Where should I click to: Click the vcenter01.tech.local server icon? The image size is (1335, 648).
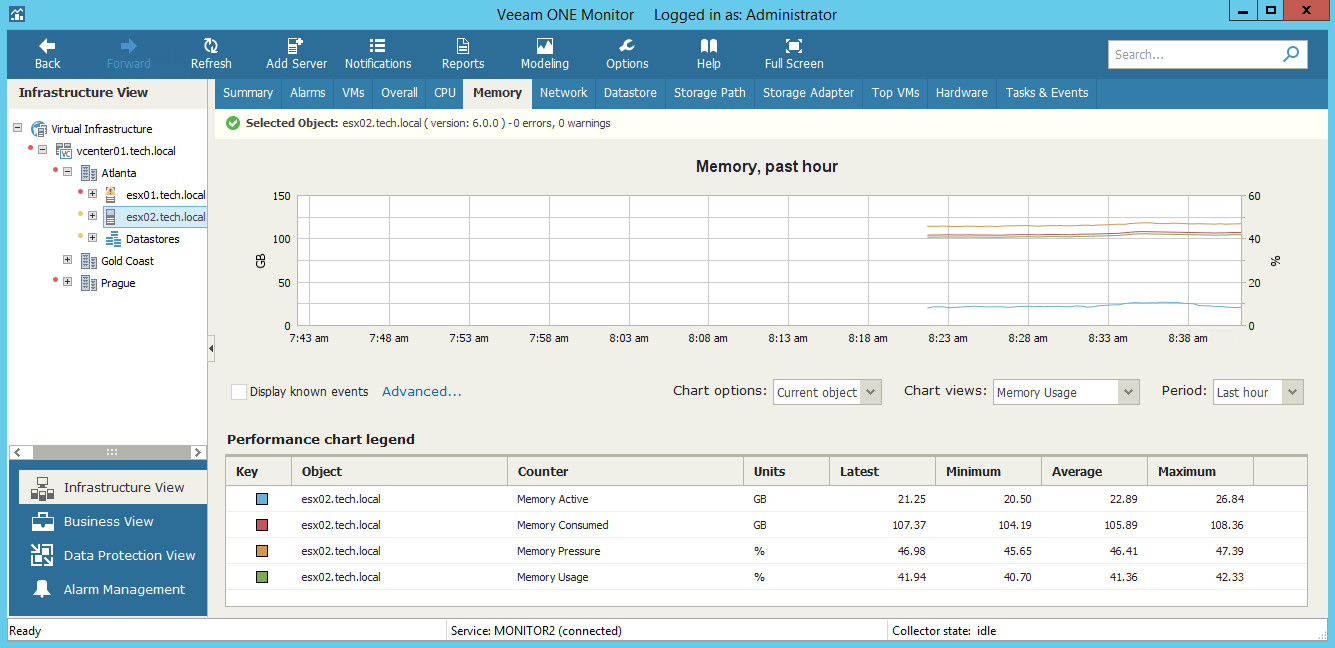click(x=65, y=151)
